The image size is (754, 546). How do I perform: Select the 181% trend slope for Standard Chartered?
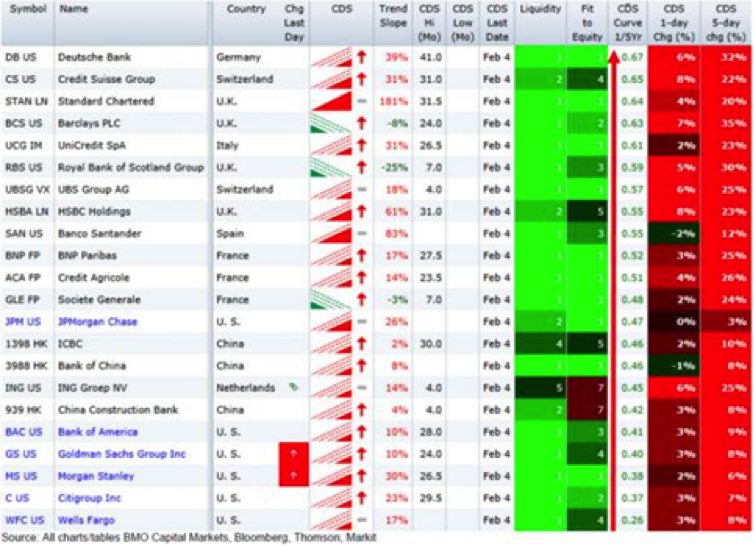click(x=394, y=102)
